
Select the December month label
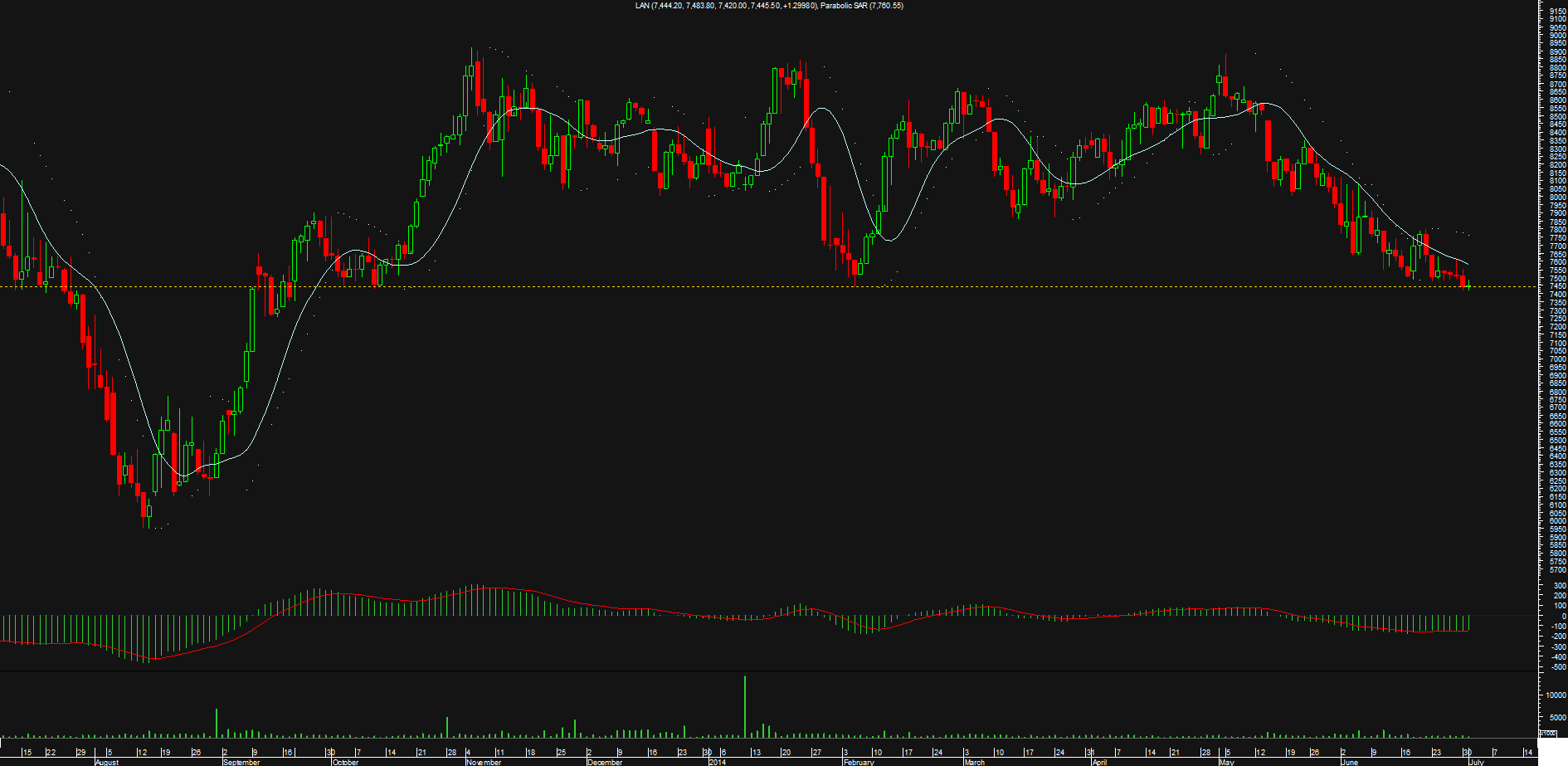pos(604,762)
